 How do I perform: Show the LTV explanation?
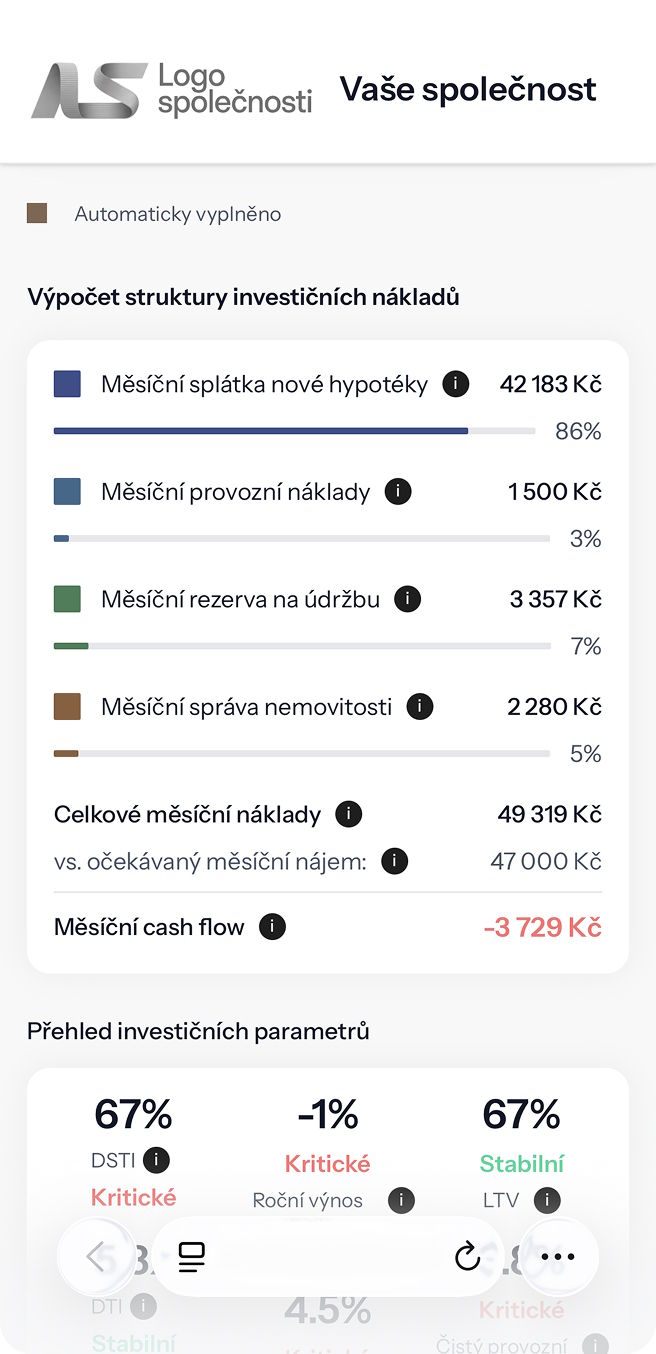coord(546,1200)
